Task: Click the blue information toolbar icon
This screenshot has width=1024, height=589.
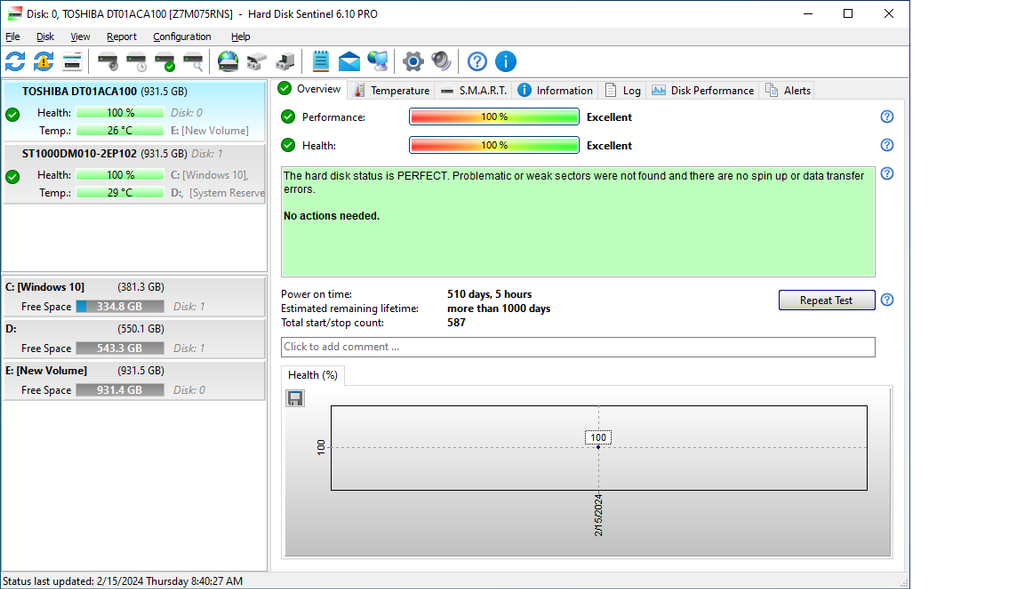Action: coord(505,62)
